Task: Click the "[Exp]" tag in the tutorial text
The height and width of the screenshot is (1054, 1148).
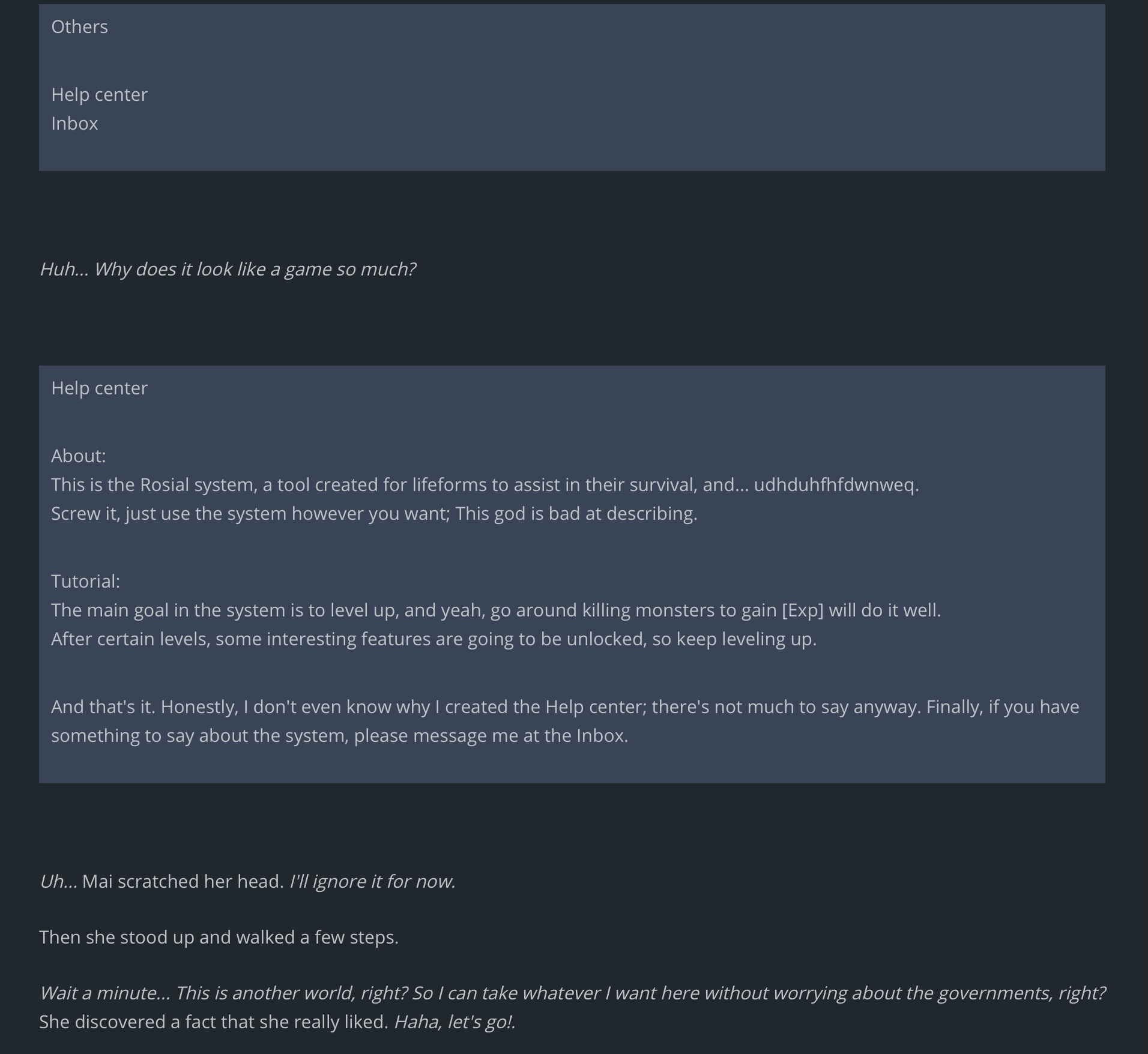Action: [x=803, y=610]
